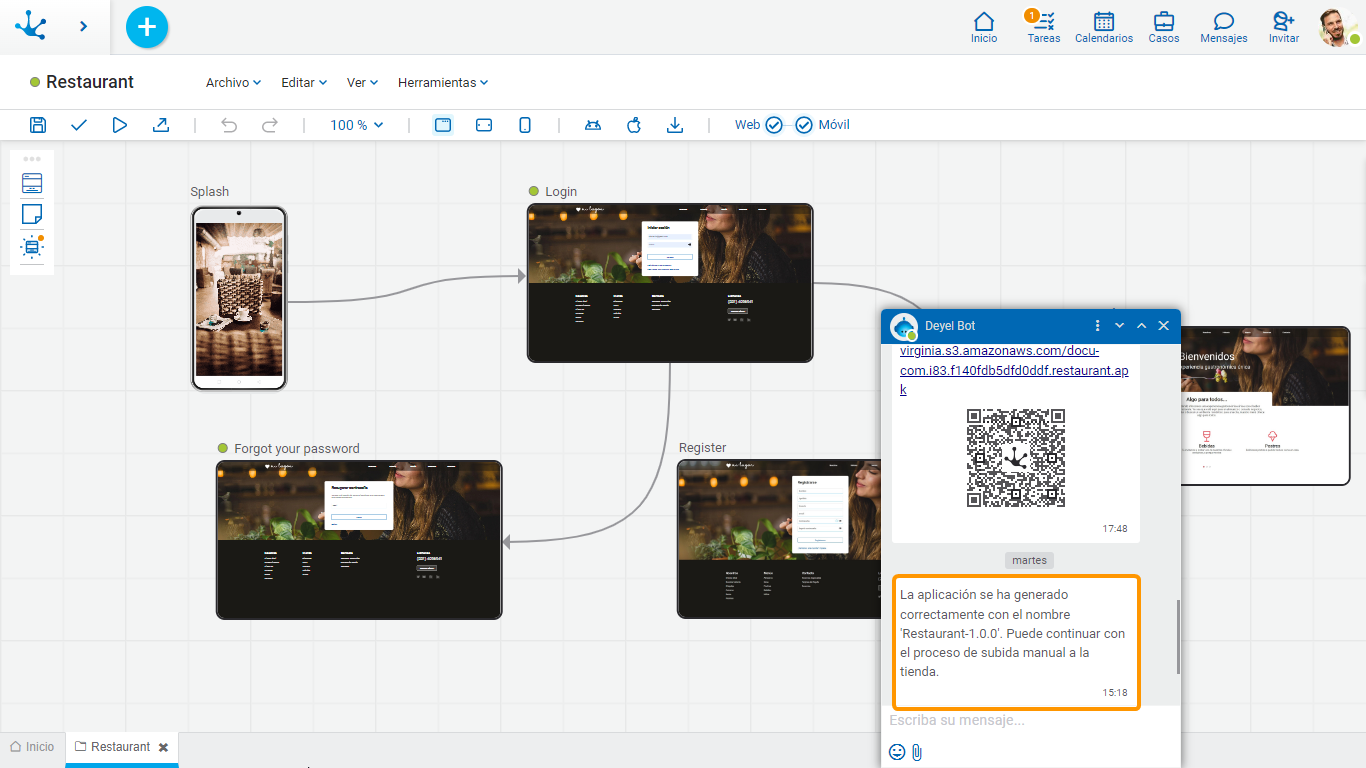The width and height of the screenshot is (1366, 768).
Task: Click the Android icon
Action: [593, 125]
